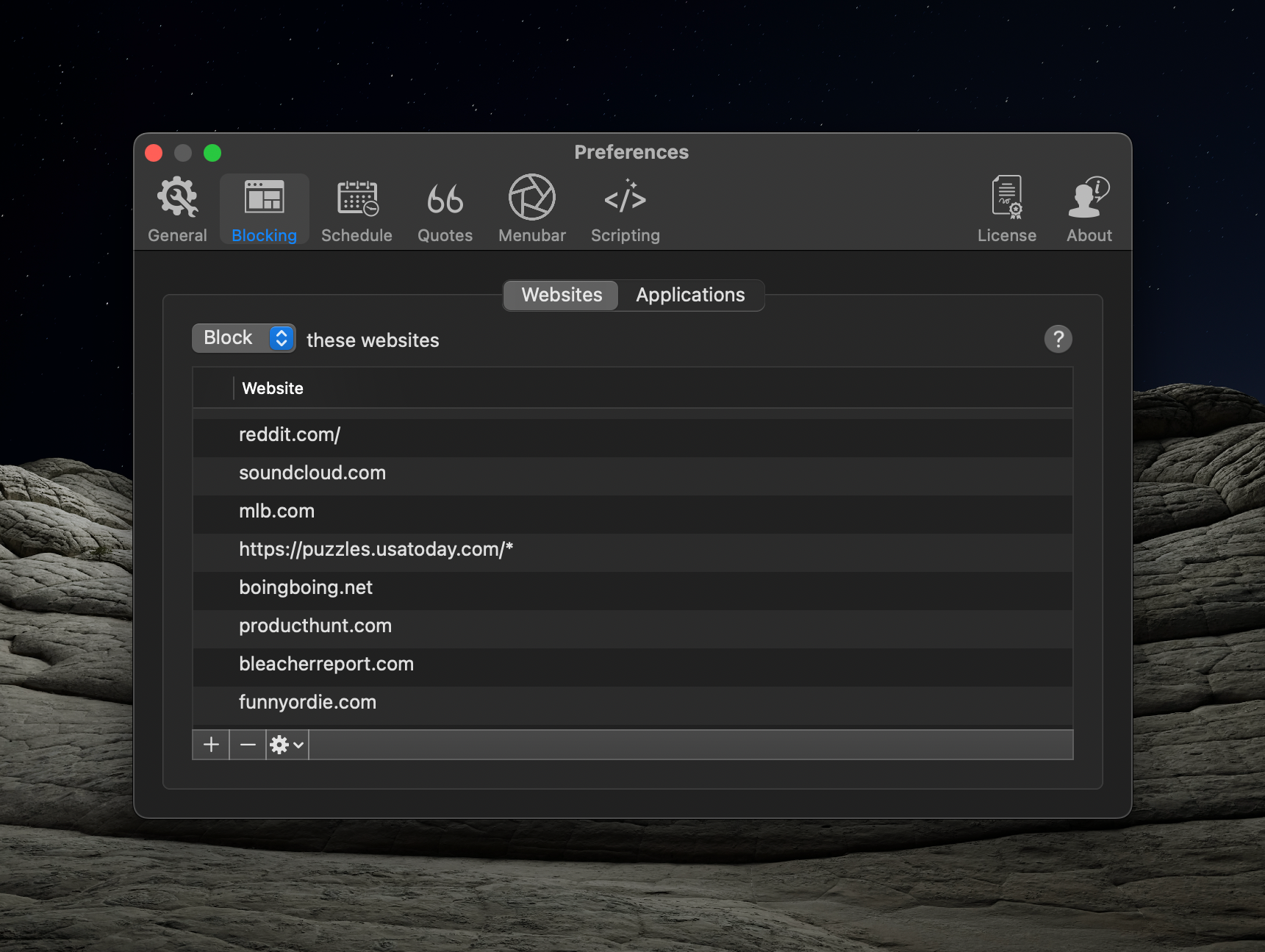Open the gear actions menu below the list

pyautogui.click(x=287, y=745)
